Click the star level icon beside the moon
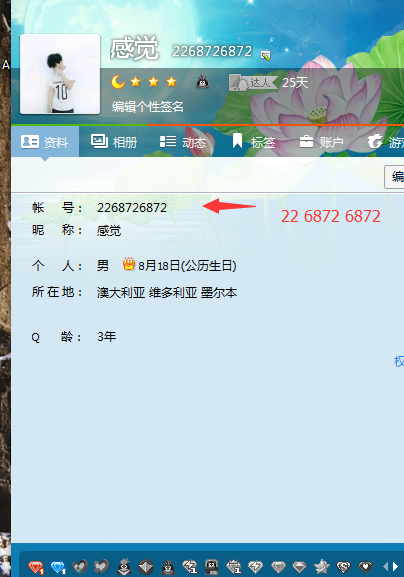The width and height of the screenshot is (404, 577). pyautogui.click(x=136, y=82)
